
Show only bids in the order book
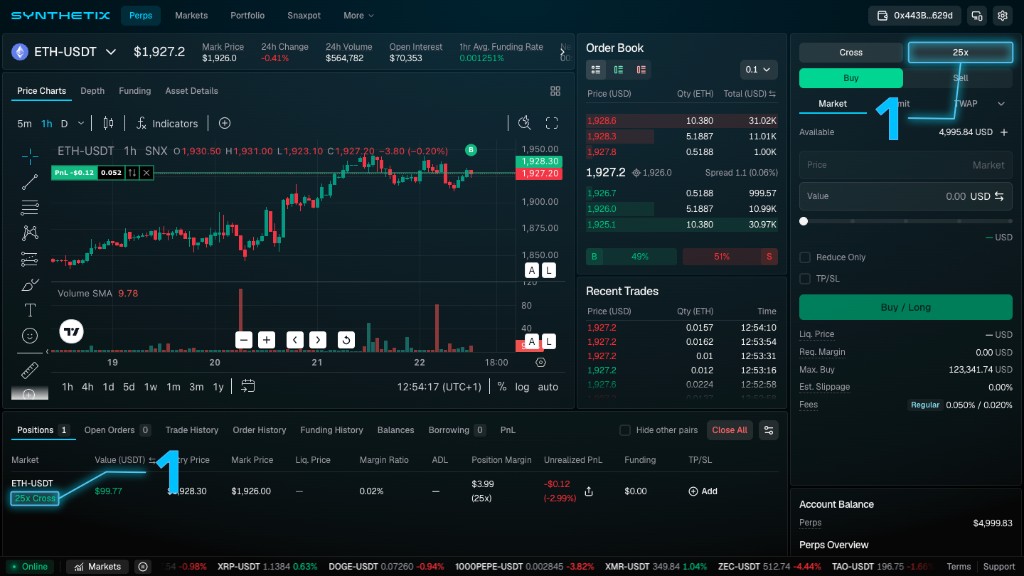tap(618, 69)
